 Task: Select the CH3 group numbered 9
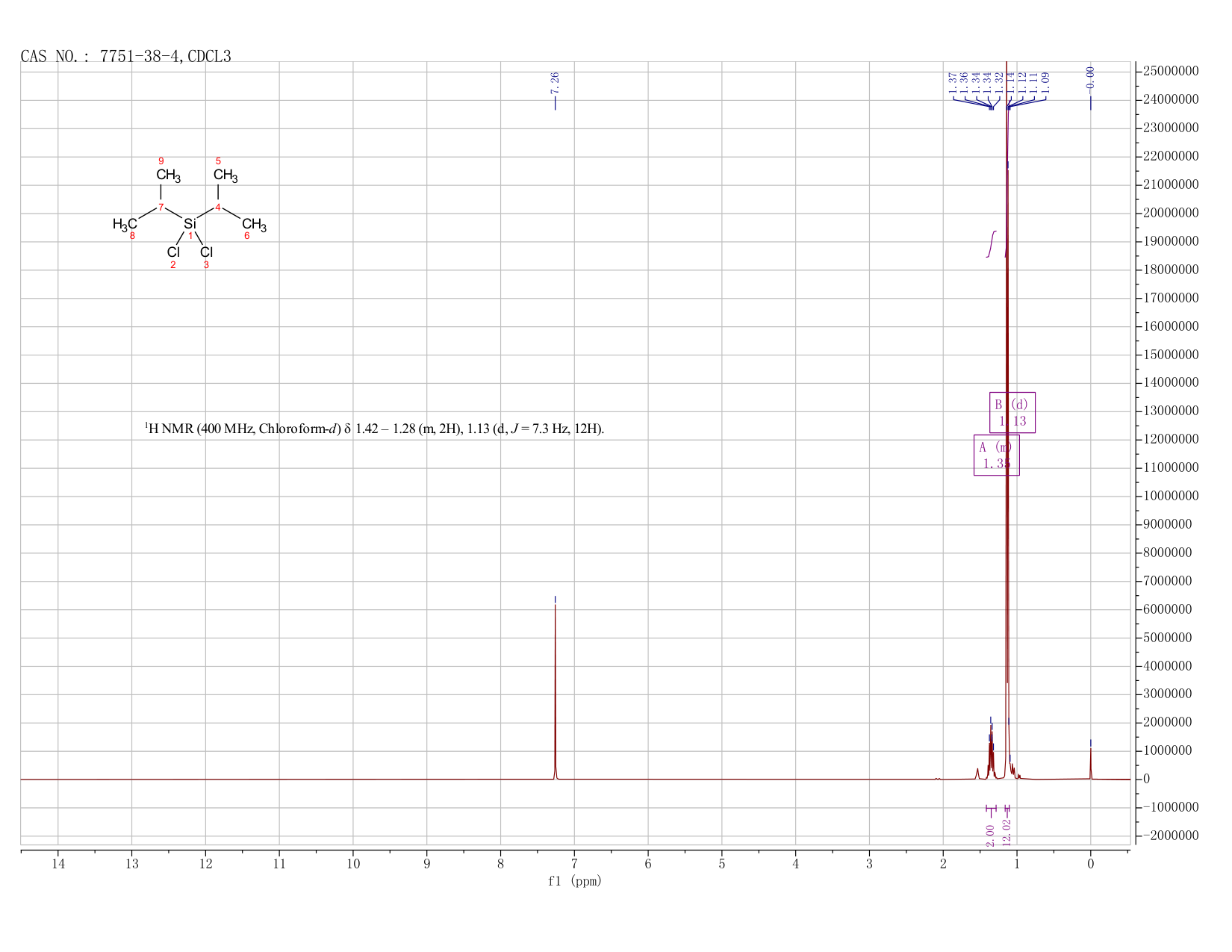[x=169, y=175]
